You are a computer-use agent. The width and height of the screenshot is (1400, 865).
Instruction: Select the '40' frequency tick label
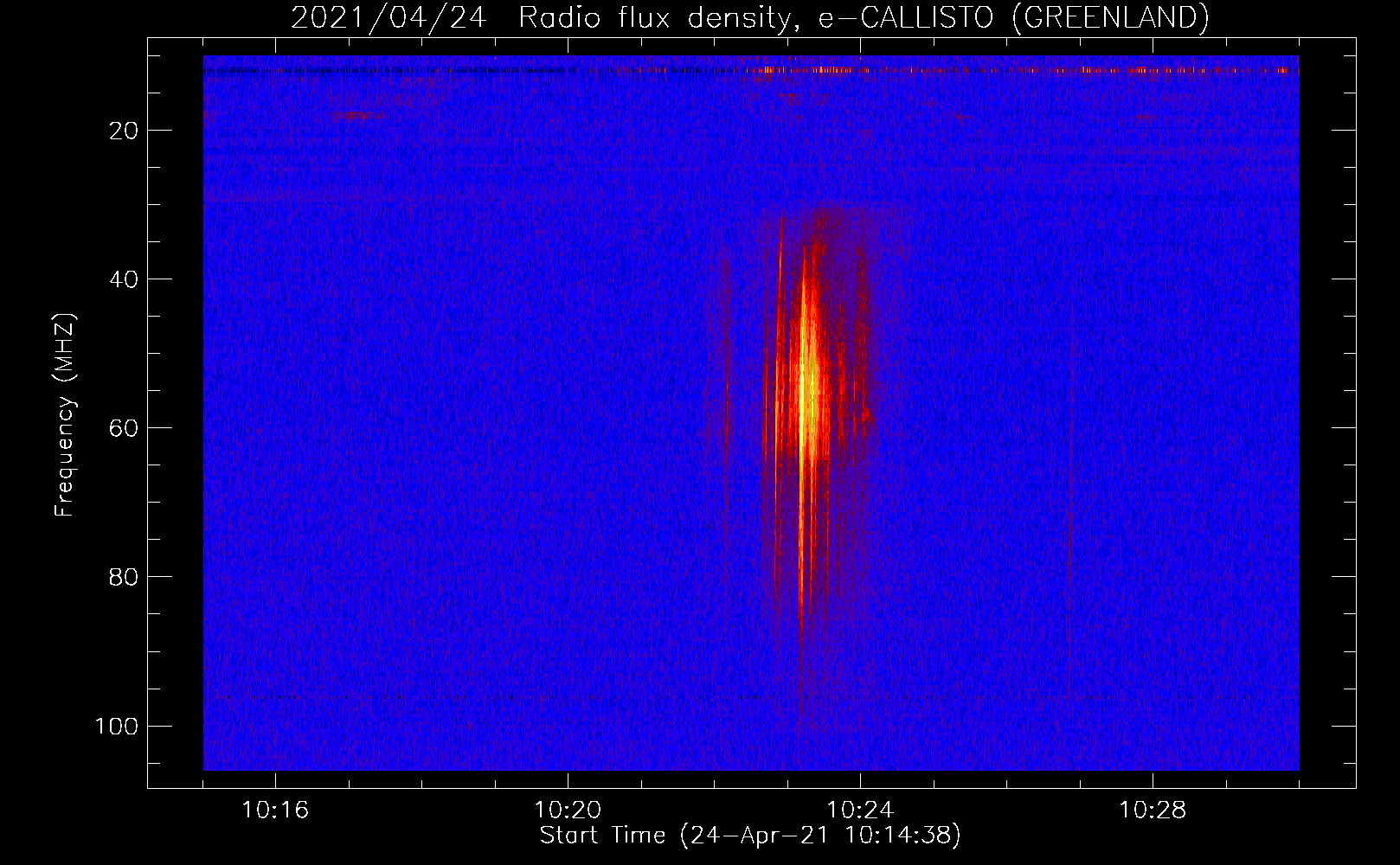click(124, 279)
